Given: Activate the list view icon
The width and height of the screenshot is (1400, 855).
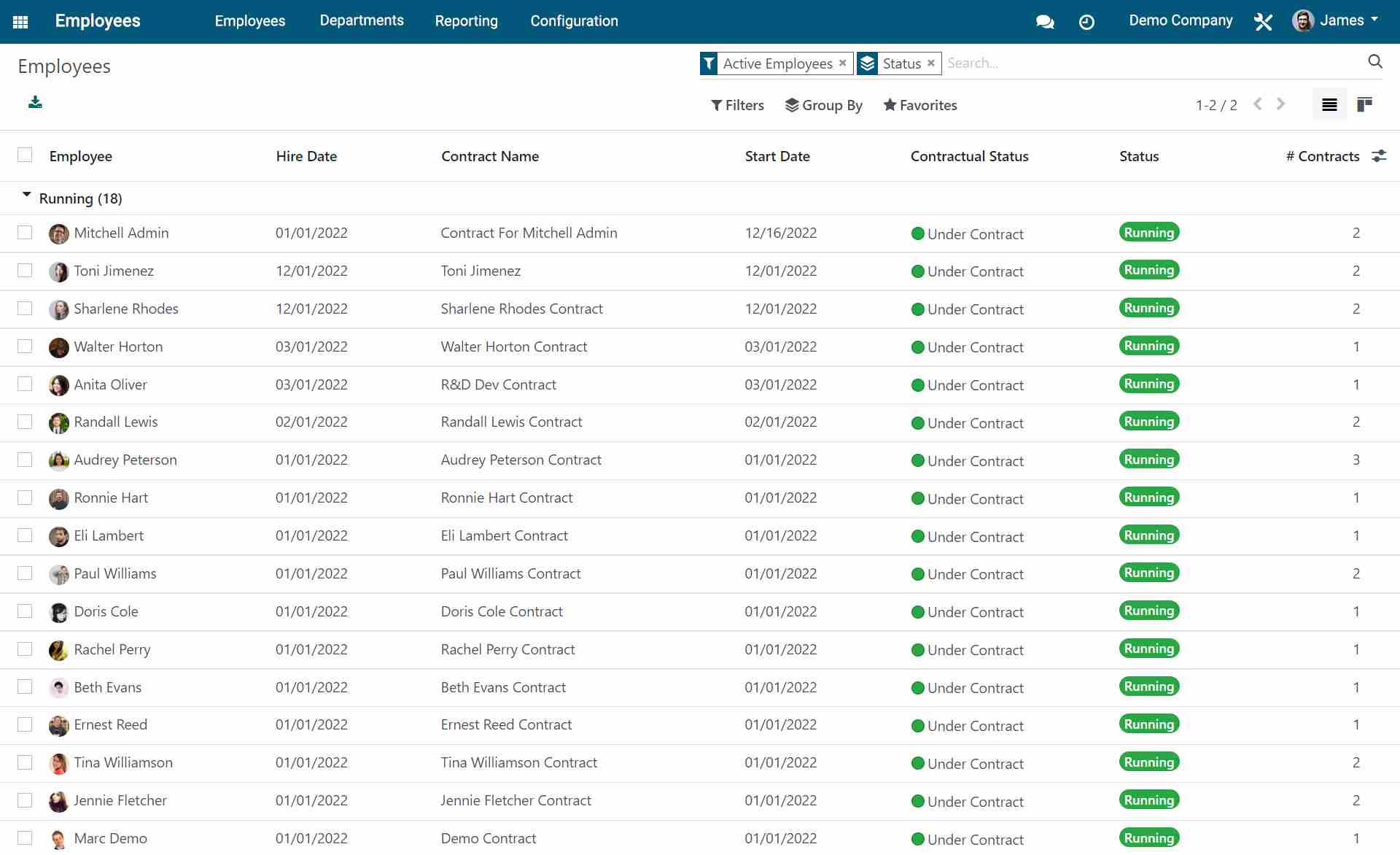Looking at the screenshot, I should tap(1329, 104).
